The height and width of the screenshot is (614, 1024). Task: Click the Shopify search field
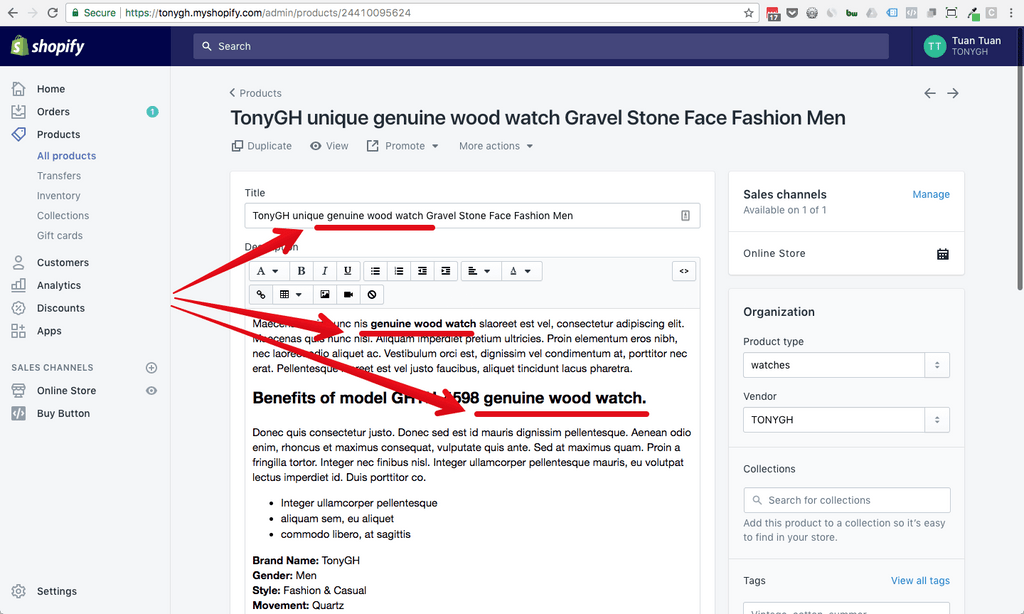tap(541, 46)
